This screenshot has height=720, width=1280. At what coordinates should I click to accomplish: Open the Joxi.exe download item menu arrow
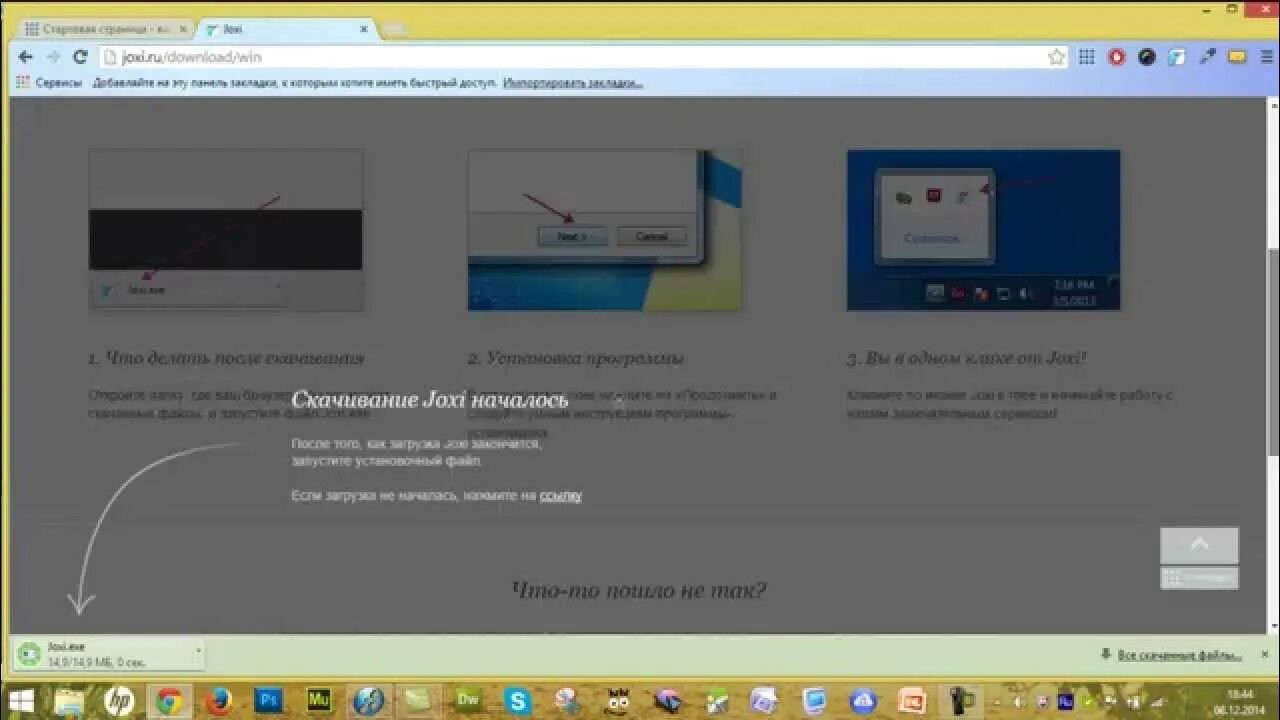pos(198,651)
